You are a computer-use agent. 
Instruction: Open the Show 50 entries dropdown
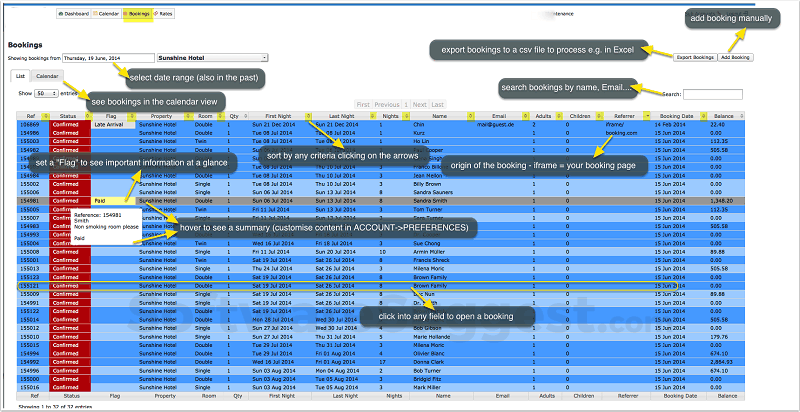tap(46, 93)
